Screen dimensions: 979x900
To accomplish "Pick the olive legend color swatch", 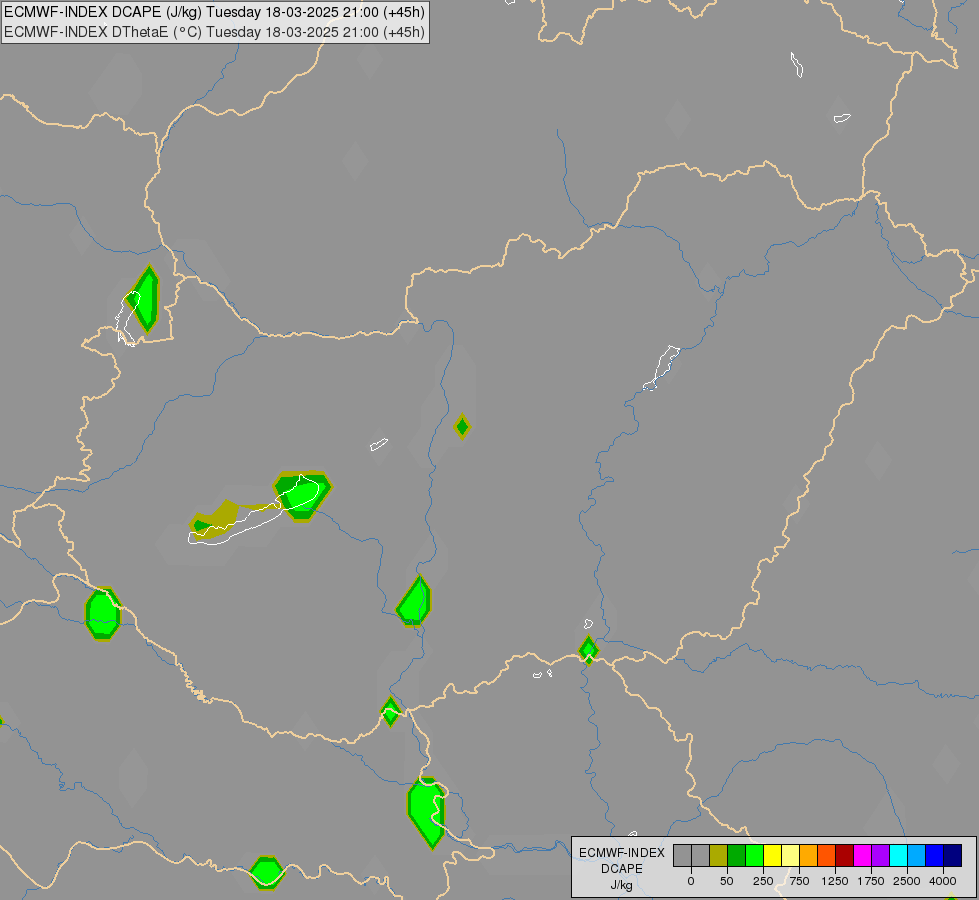I will click(x=719, y=855).
